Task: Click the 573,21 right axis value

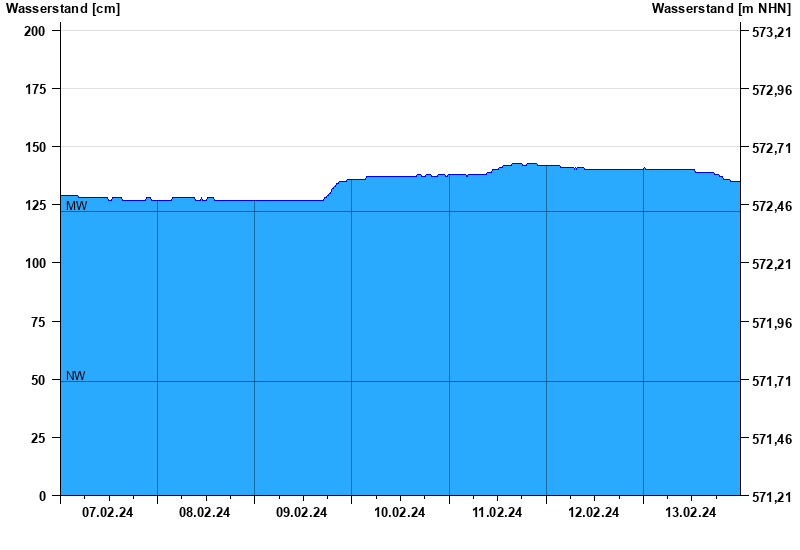Action: point(772,32)
